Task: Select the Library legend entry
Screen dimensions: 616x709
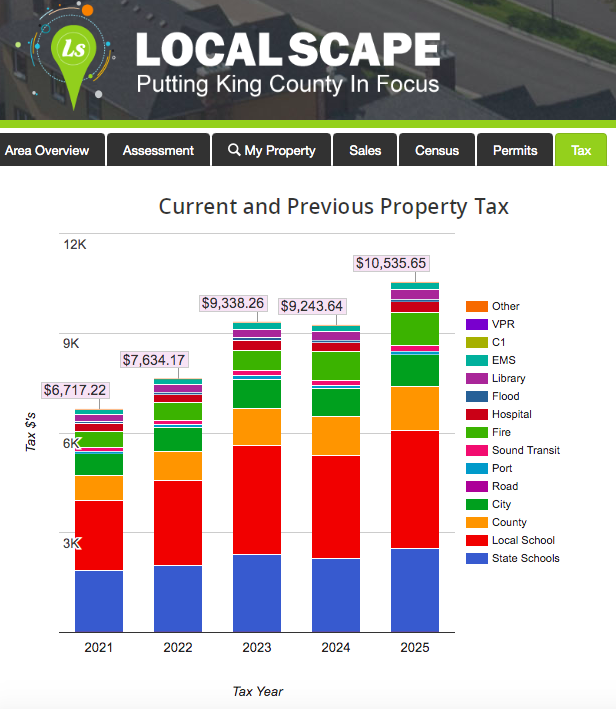Action: click(508, 378)
